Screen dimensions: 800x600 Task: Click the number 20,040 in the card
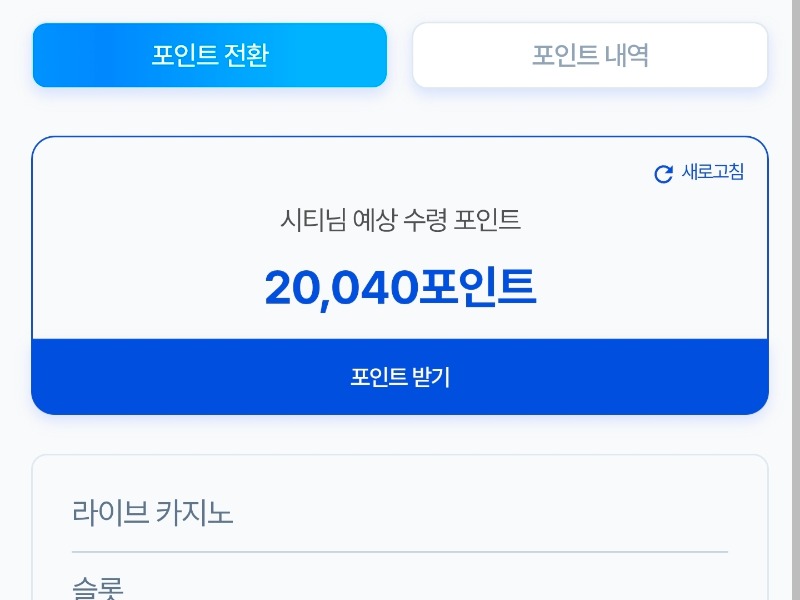click(x=341, y=288)
